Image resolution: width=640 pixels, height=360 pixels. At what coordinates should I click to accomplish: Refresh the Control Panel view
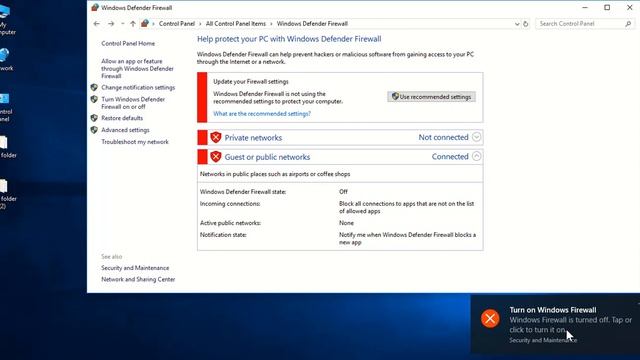[526, 24]
